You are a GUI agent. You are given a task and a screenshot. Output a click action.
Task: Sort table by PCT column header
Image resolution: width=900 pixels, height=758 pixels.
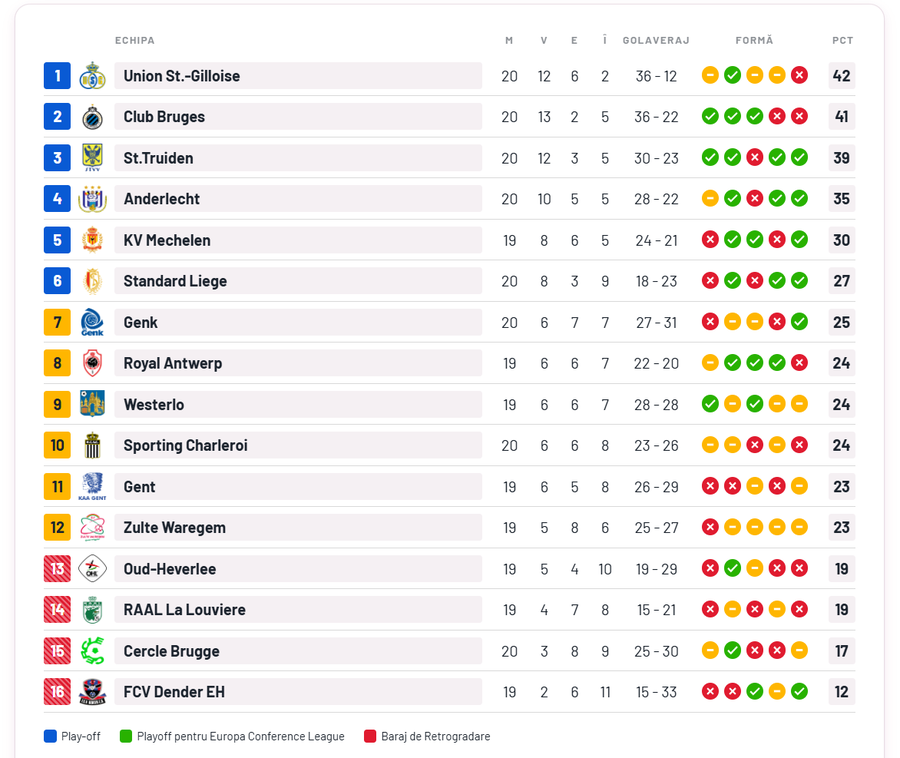pos(842,41)
